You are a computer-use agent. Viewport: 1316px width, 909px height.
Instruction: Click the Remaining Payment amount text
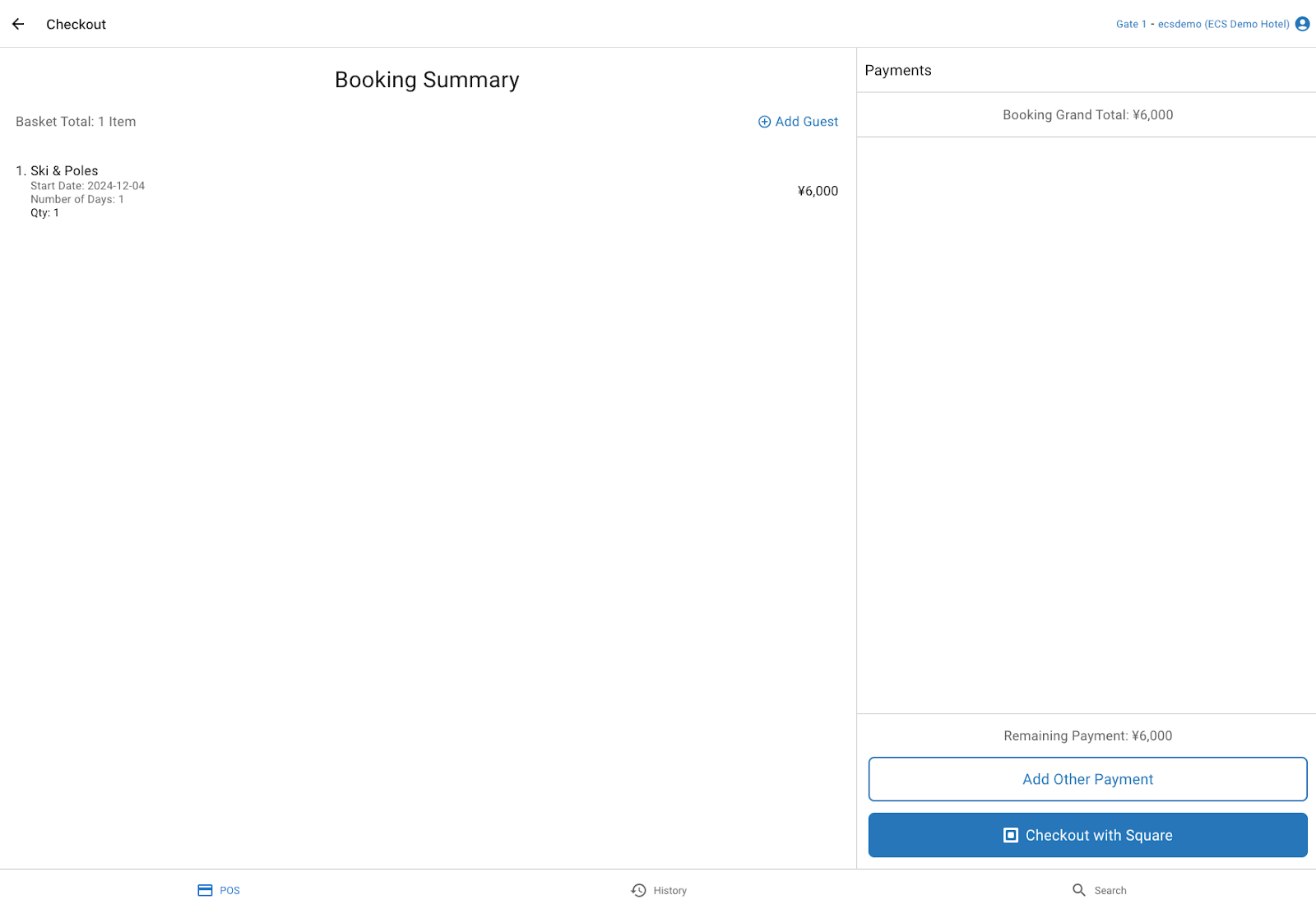[1087, 736]
